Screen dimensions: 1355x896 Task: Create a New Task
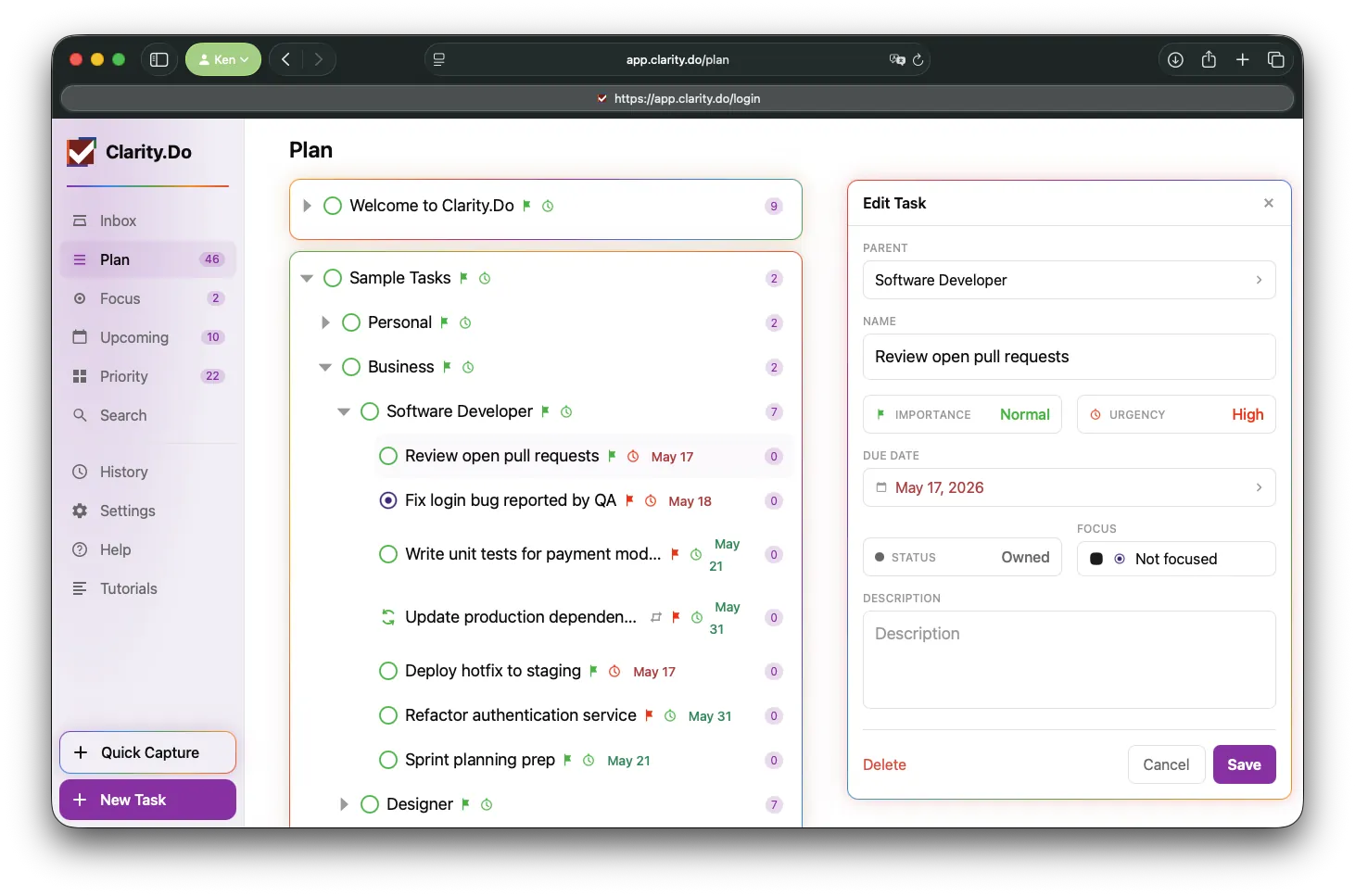147,800
